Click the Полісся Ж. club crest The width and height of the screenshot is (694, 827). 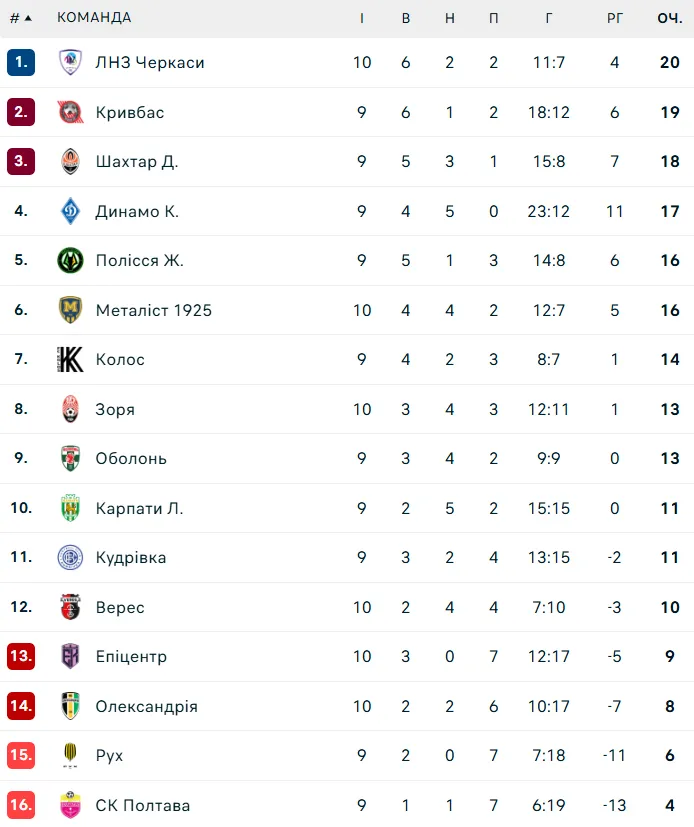click(x=69, y=261)
